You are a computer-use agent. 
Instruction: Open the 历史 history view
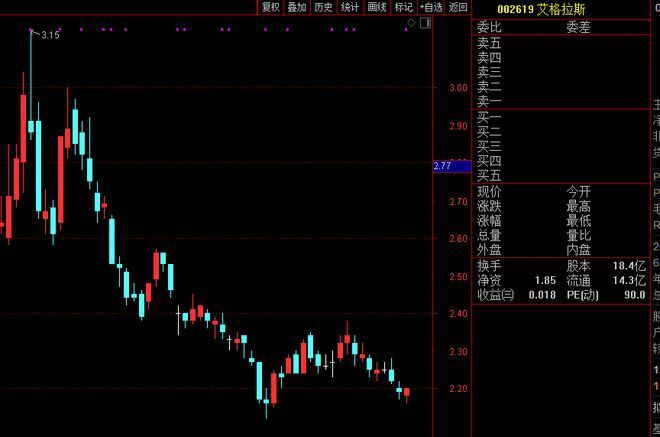coord(323,7)
